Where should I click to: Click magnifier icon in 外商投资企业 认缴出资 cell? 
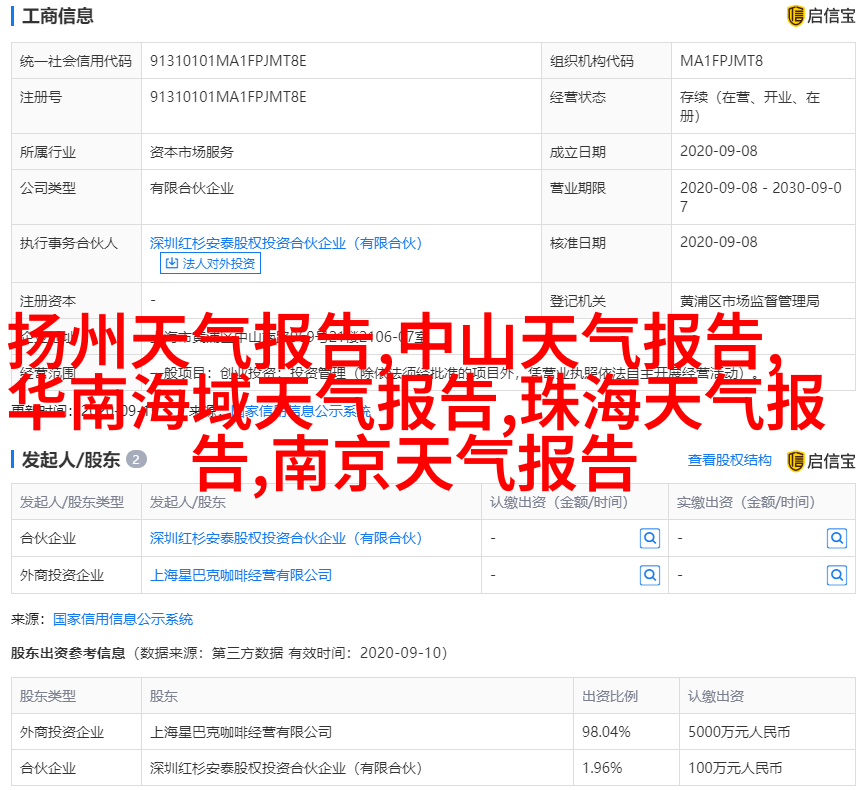pyautogui.click(x=650, y=576)
